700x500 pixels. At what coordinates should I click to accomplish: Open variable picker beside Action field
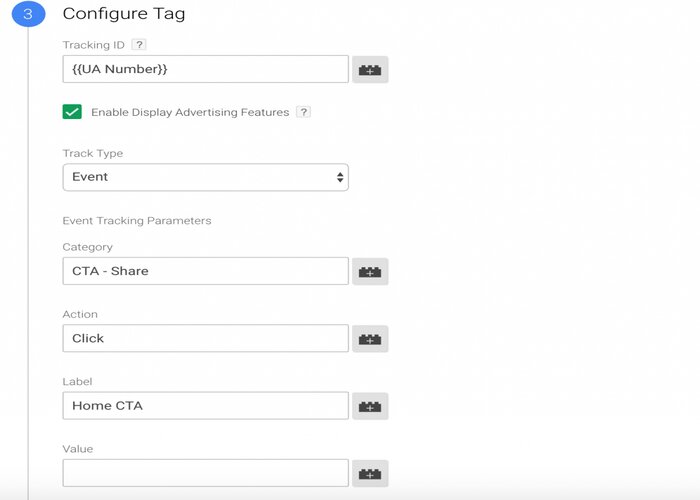click(370, 339)
